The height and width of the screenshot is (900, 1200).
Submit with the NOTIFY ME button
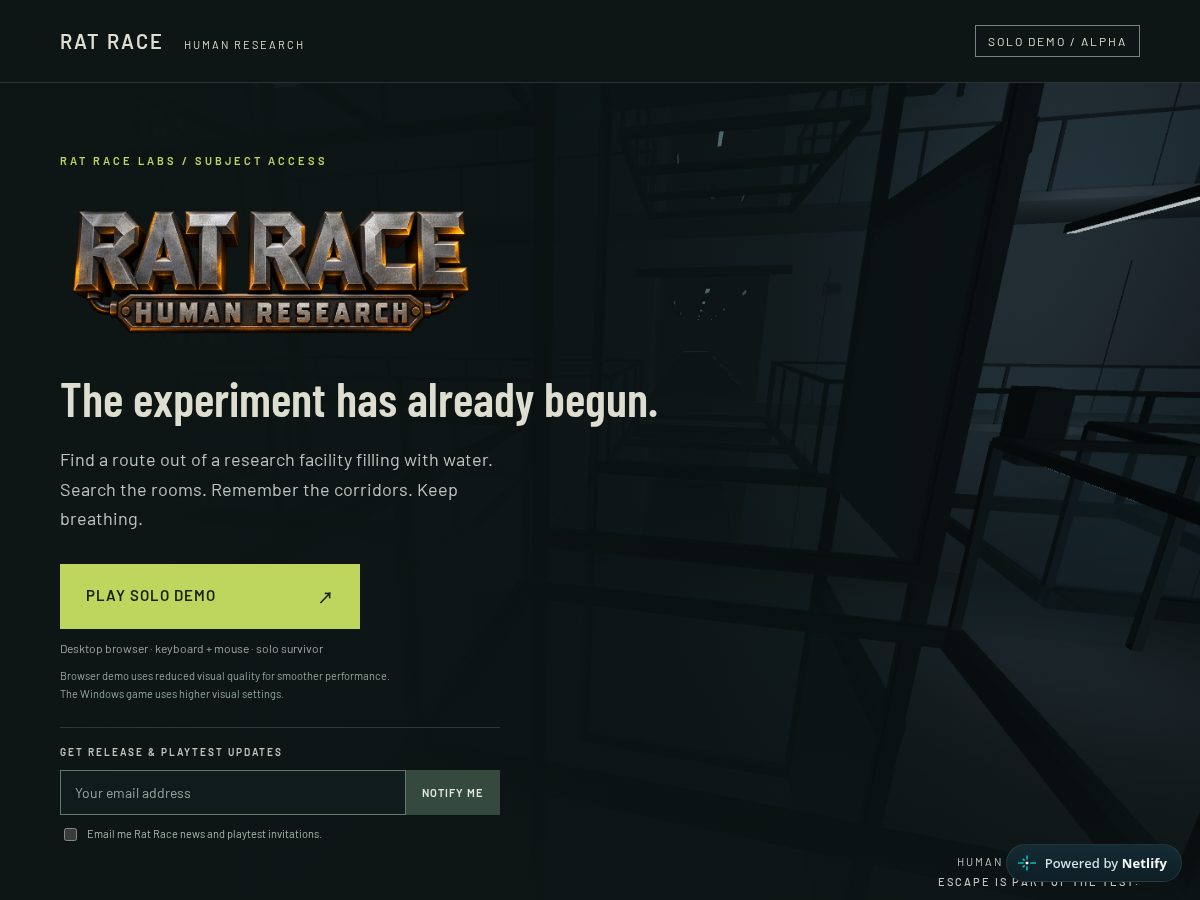click(452, 792)
